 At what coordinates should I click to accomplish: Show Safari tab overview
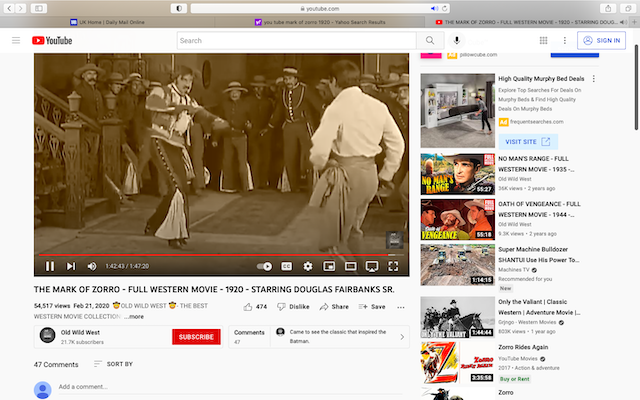tap(628, 8)
